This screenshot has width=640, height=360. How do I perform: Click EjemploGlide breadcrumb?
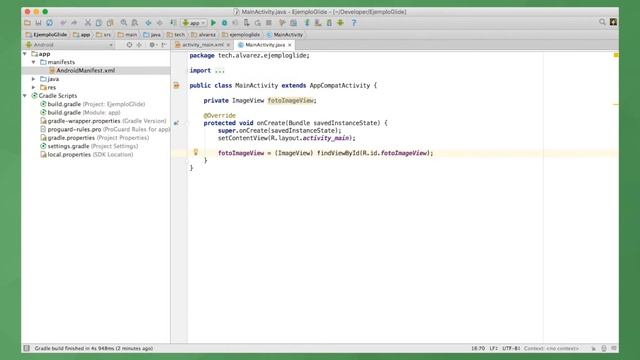pyautogui.click(x=46, y=35)
